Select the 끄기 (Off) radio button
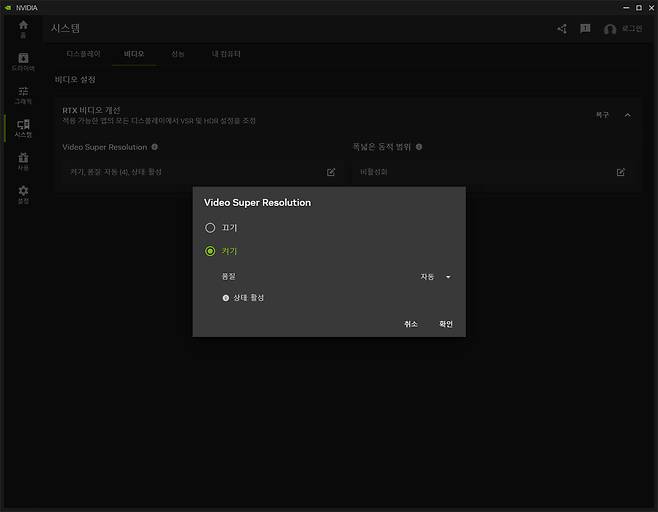Screen dimensions: 658x512 210,228
